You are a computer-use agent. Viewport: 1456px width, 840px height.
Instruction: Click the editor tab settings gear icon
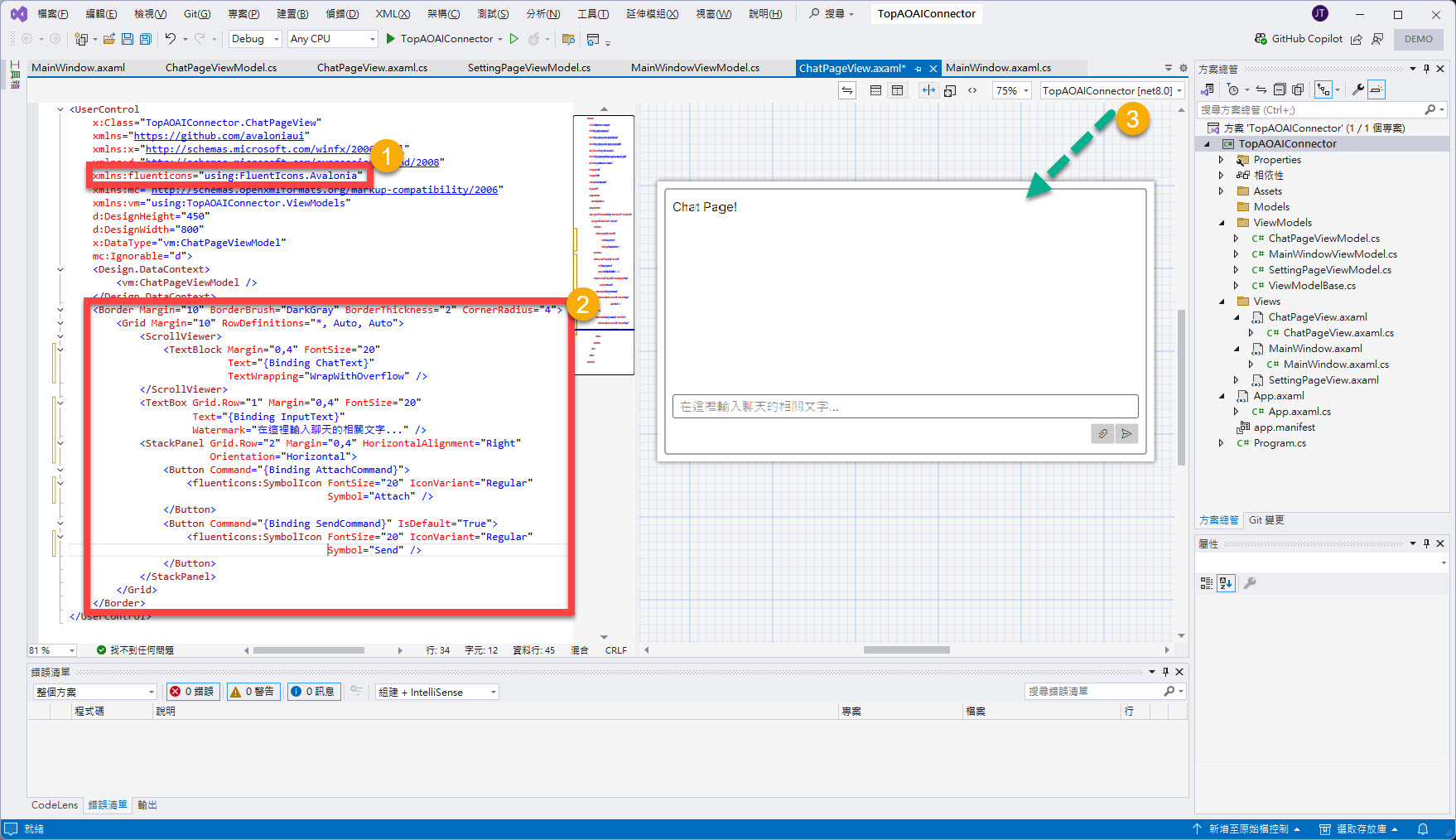(1184, 68)
